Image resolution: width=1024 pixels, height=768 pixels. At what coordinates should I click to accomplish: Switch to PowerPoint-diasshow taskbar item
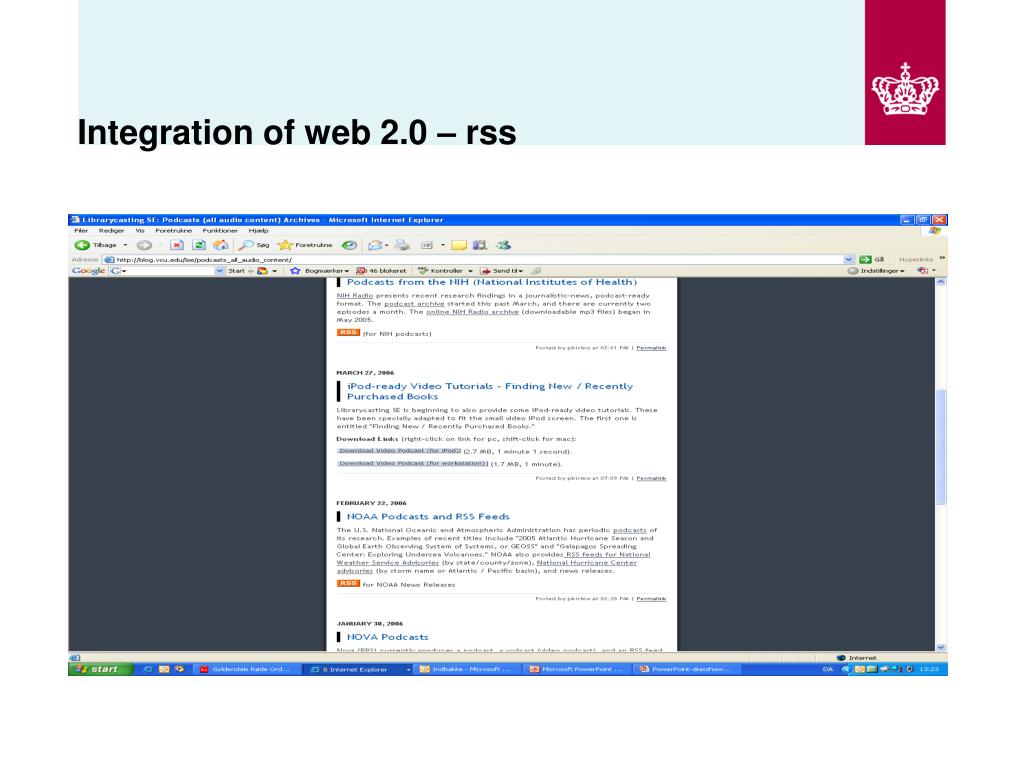pos(688,669)
